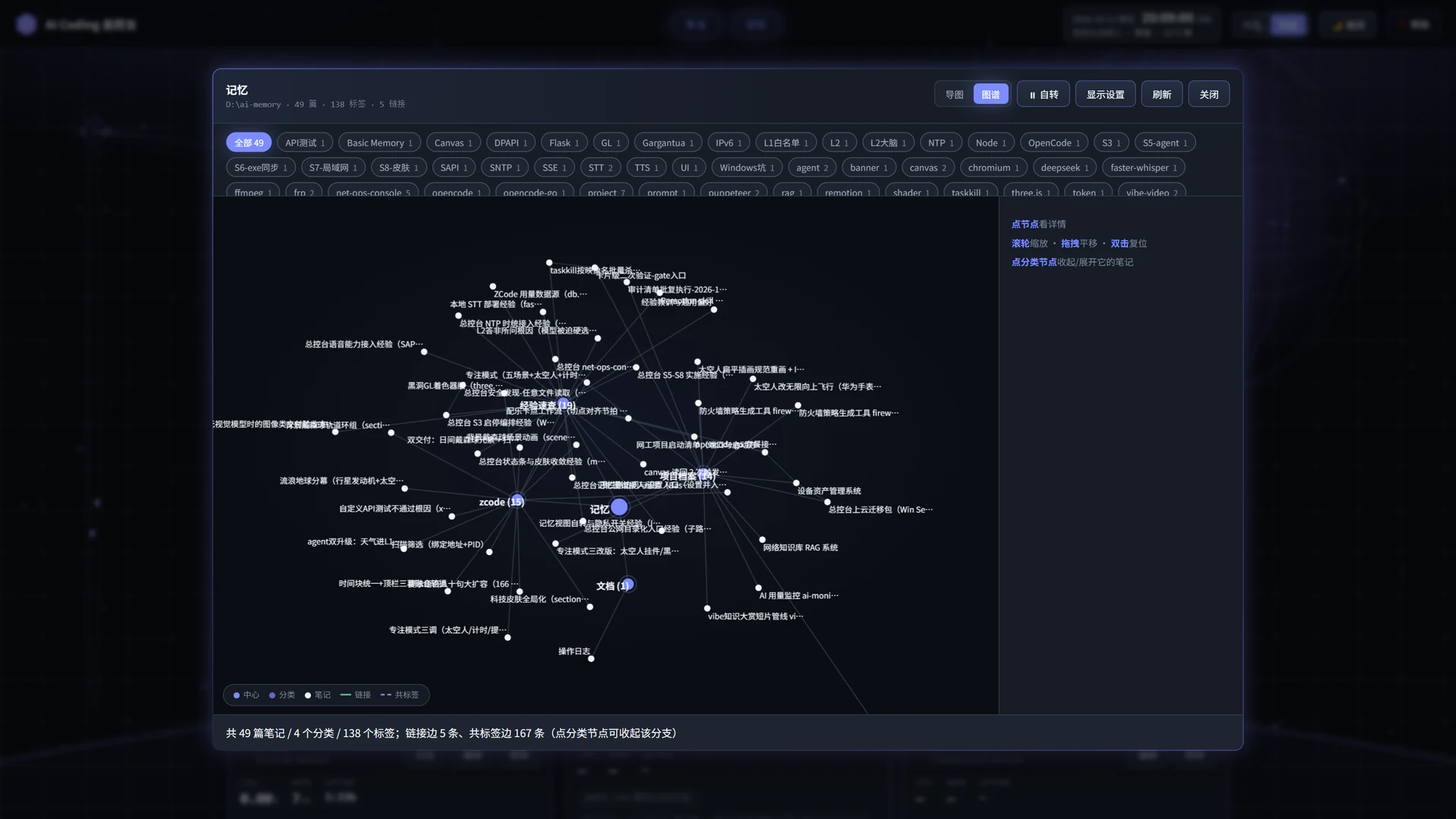Switch to the 导图 view

tap(954, 95)
